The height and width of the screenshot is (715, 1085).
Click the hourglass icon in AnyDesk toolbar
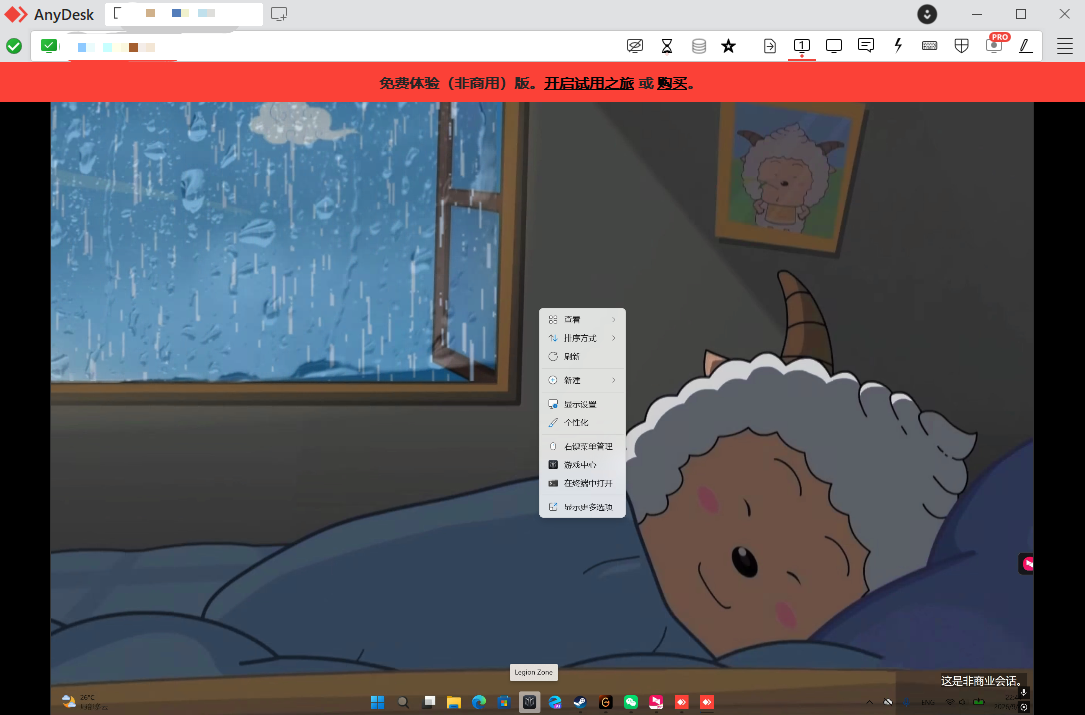pyautogui.click(x=667, y=46)
